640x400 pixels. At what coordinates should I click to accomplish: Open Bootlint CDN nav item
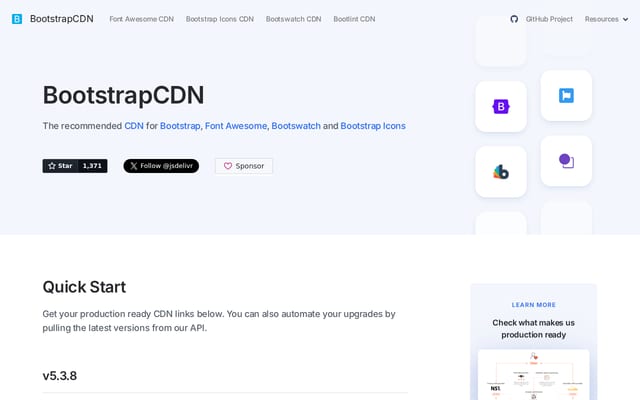[x=354, y=19]
